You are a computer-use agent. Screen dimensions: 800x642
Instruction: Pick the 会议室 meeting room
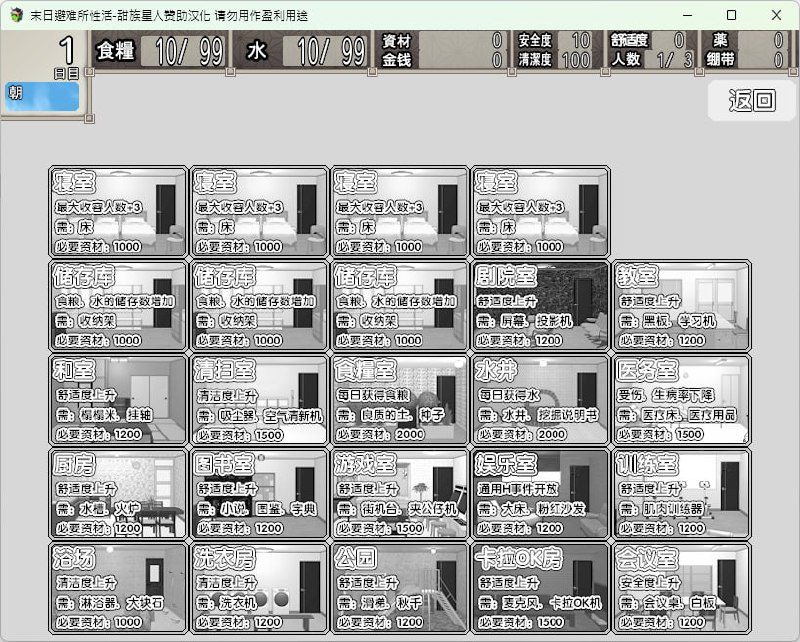(x=681, y=592)
